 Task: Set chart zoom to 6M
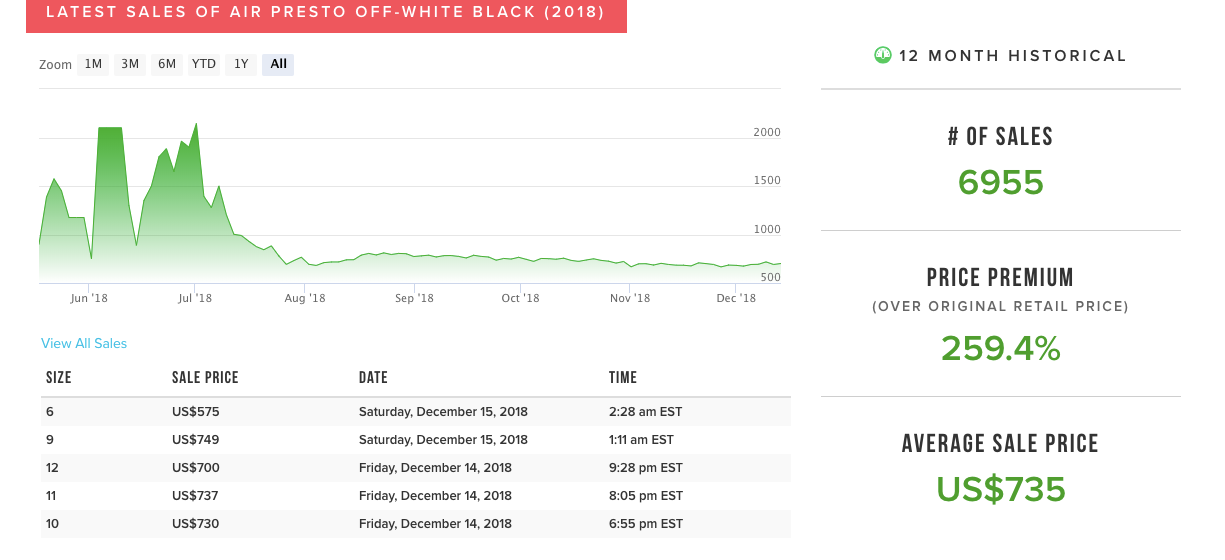coord(166,64)
